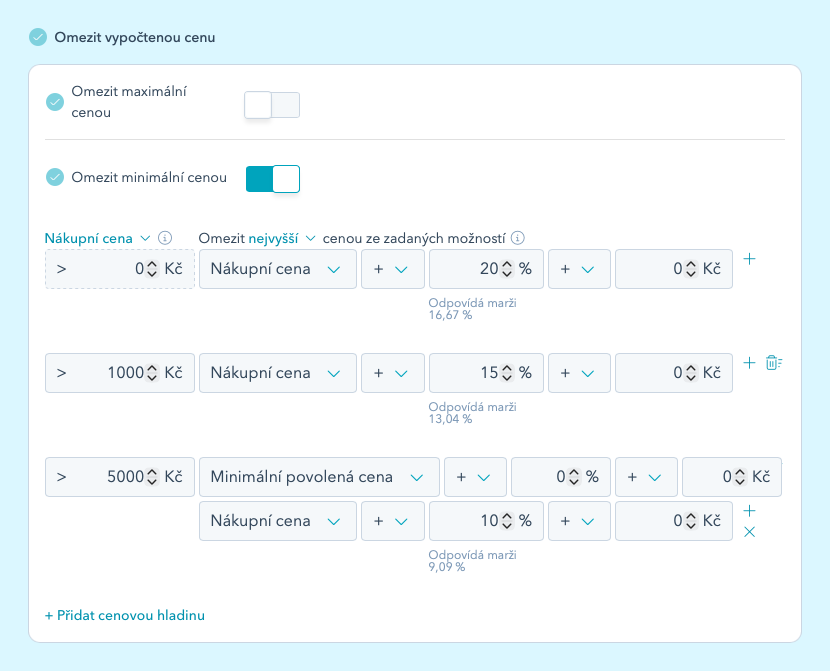
Task: Click the '16,67 %' margin value text
Action: pyautogui.click(x=450, y=315)
